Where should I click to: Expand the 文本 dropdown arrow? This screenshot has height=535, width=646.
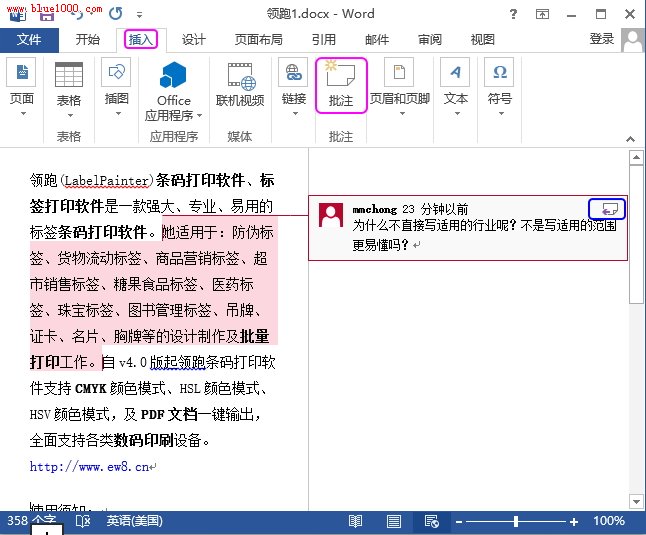coord(457,114)
